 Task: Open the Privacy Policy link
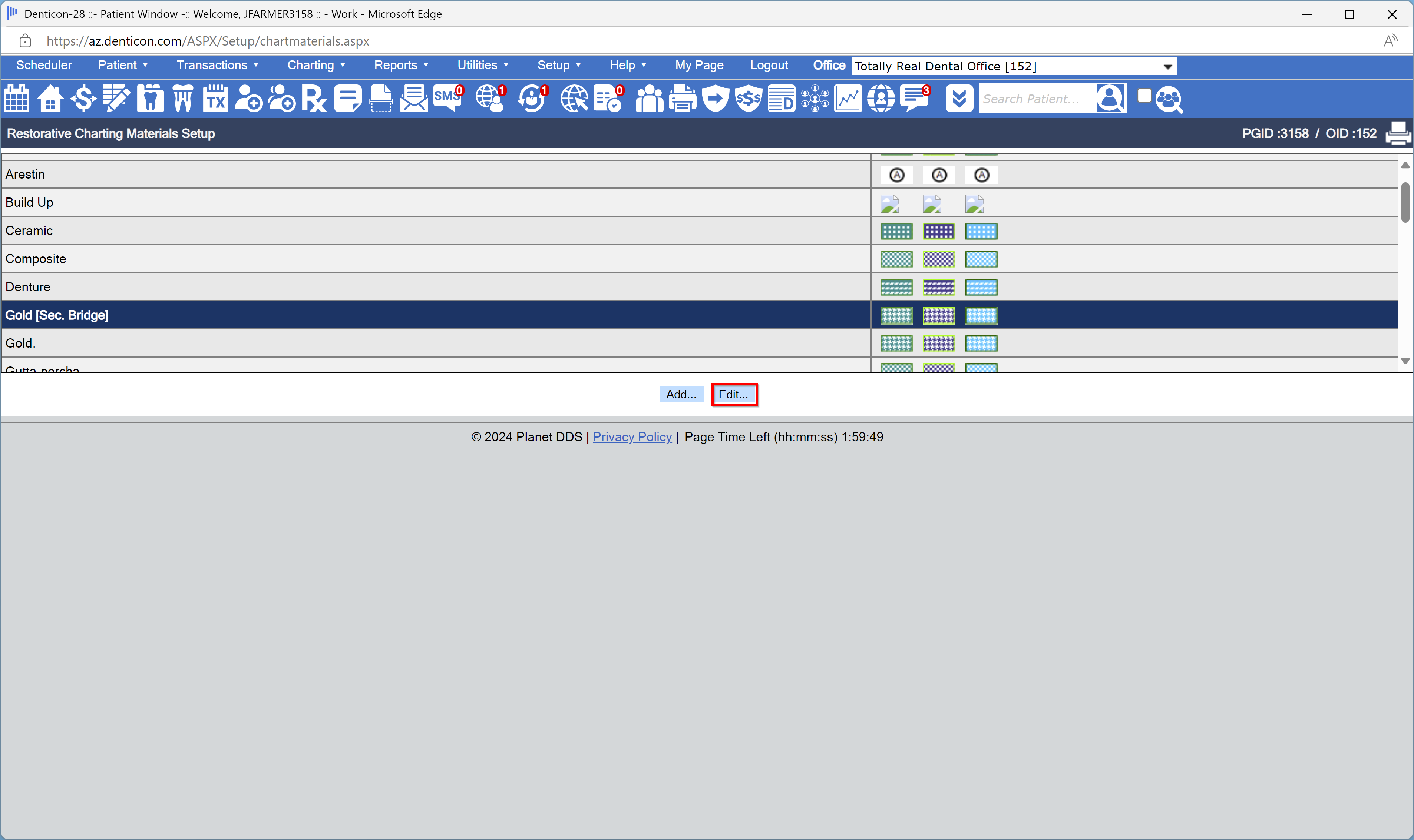631,436
